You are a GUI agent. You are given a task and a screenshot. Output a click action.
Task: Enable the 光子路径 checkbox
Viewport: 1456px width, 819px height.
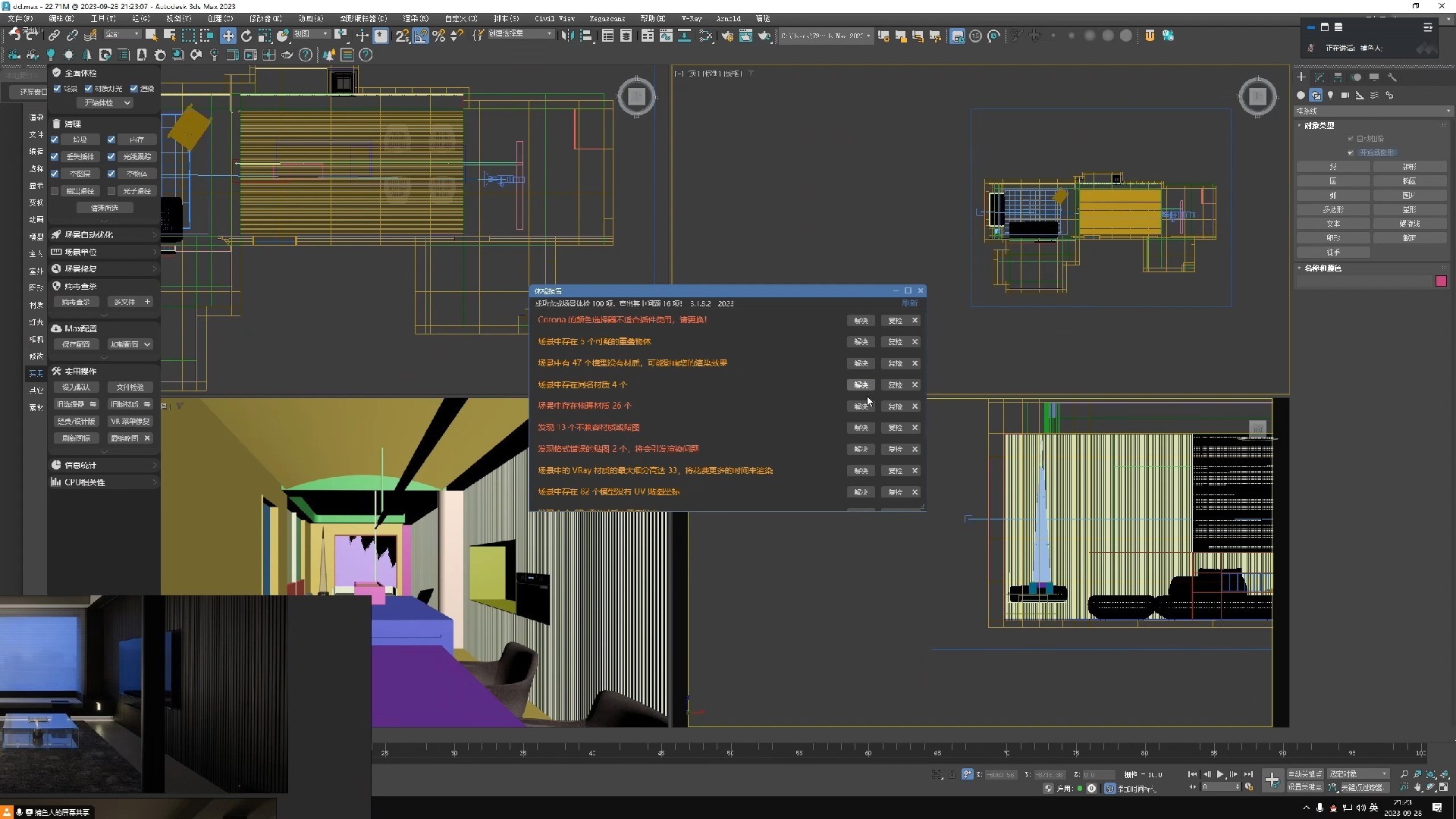111,191
